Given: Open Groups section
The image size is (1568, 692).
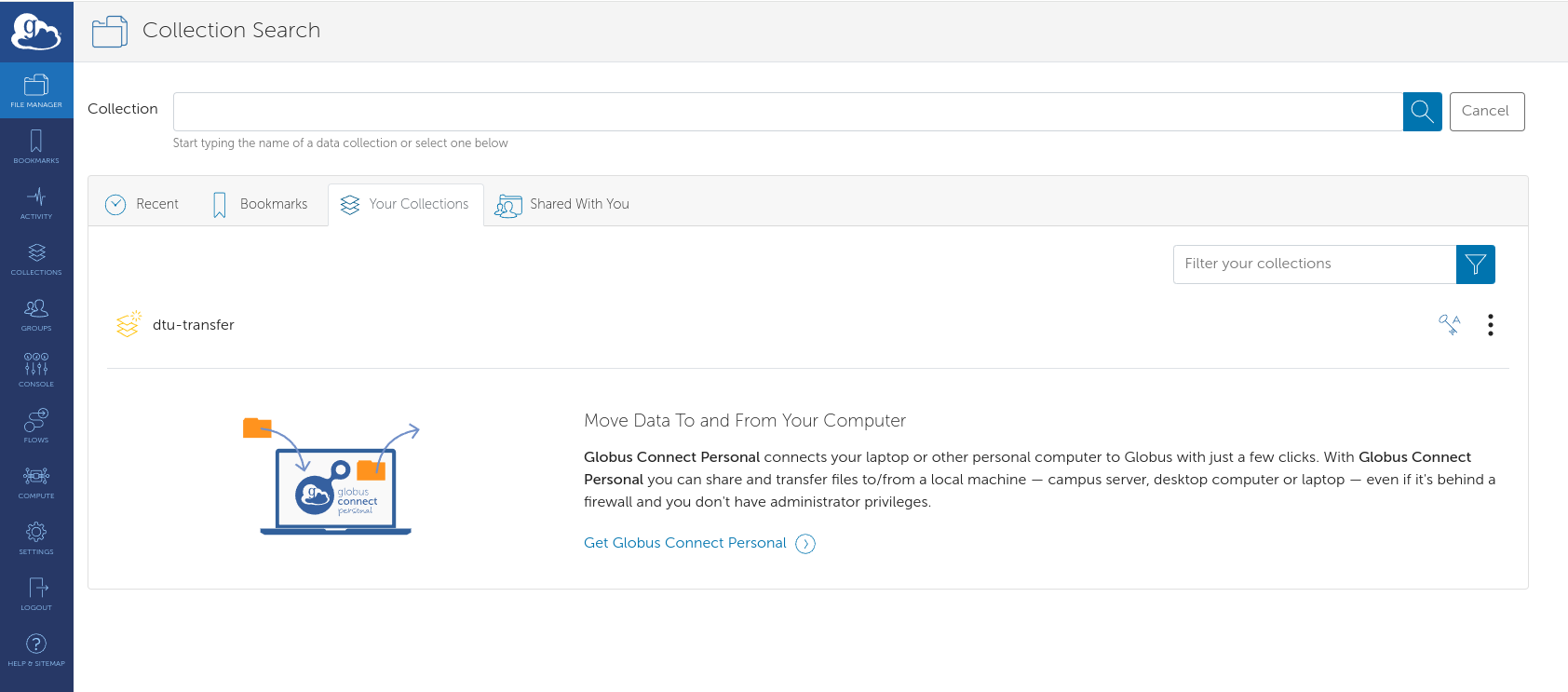Looking at the screenshot, I should point(36,314).
